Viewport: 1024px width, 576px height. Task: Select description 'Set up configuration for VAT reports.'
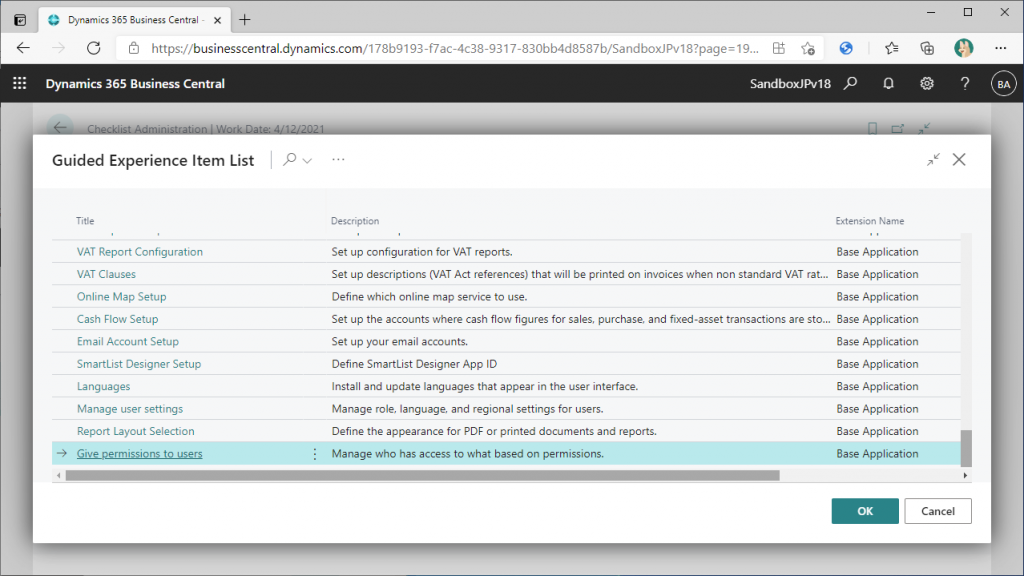(x=422, y=251)
